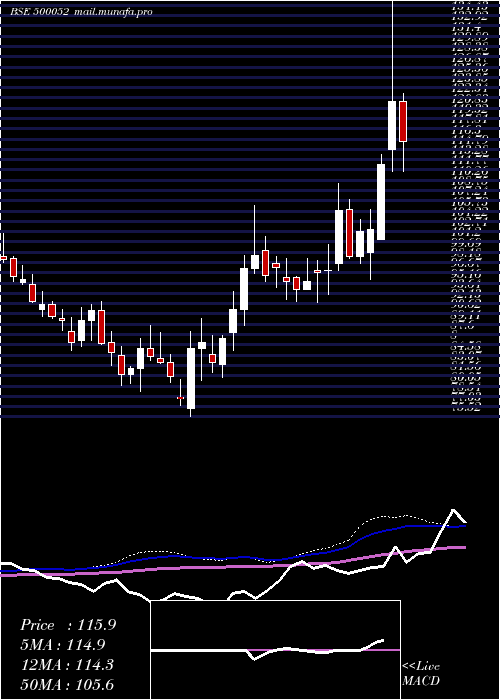Click the 'Price : 115.9' readout

tap(68, 625)
